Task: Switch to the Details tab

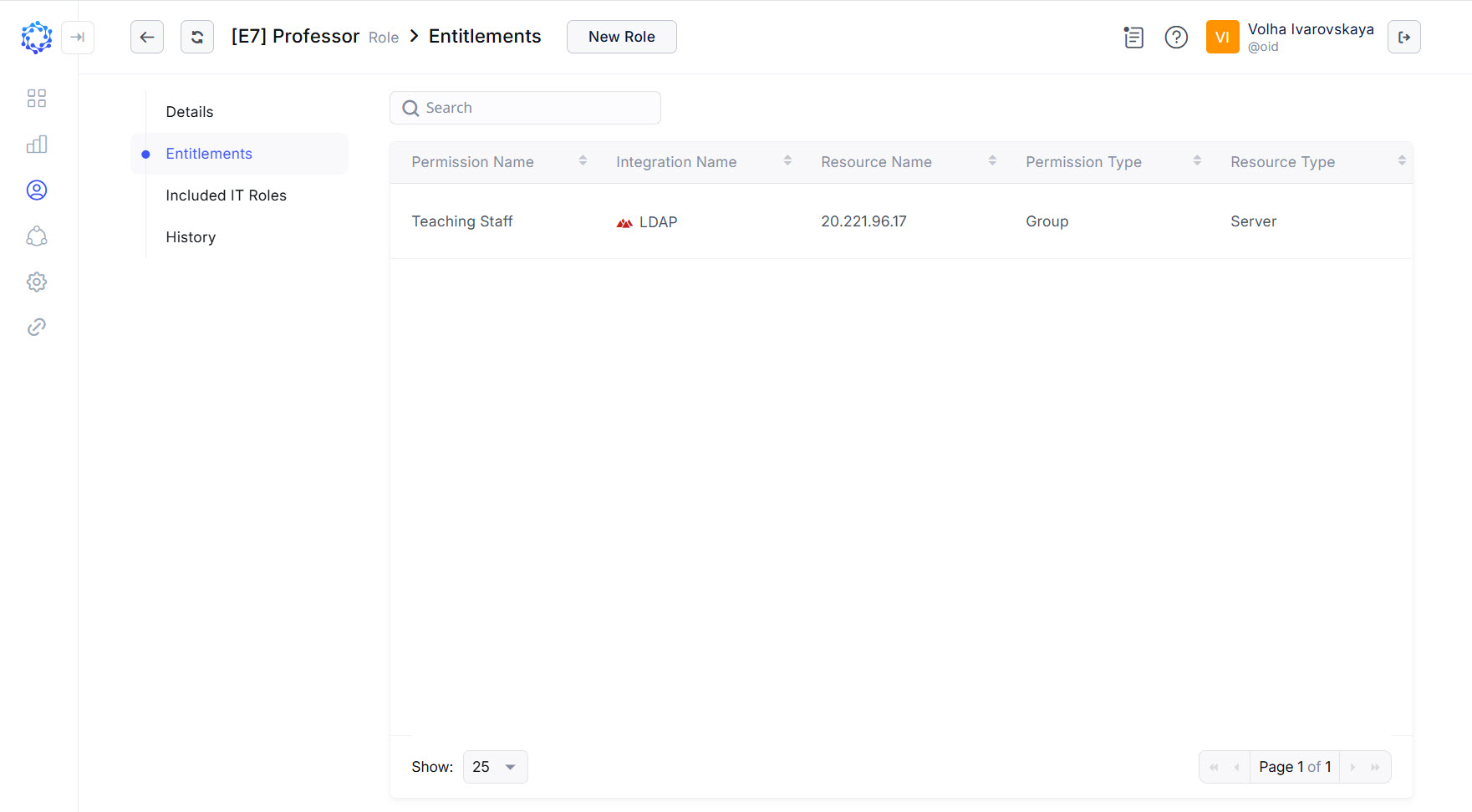Action: point(190,112)
